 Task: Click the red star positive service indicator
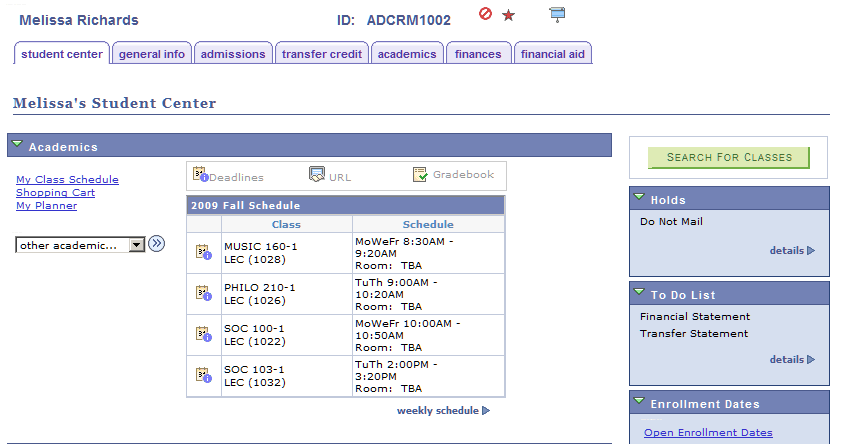point(509,16)
